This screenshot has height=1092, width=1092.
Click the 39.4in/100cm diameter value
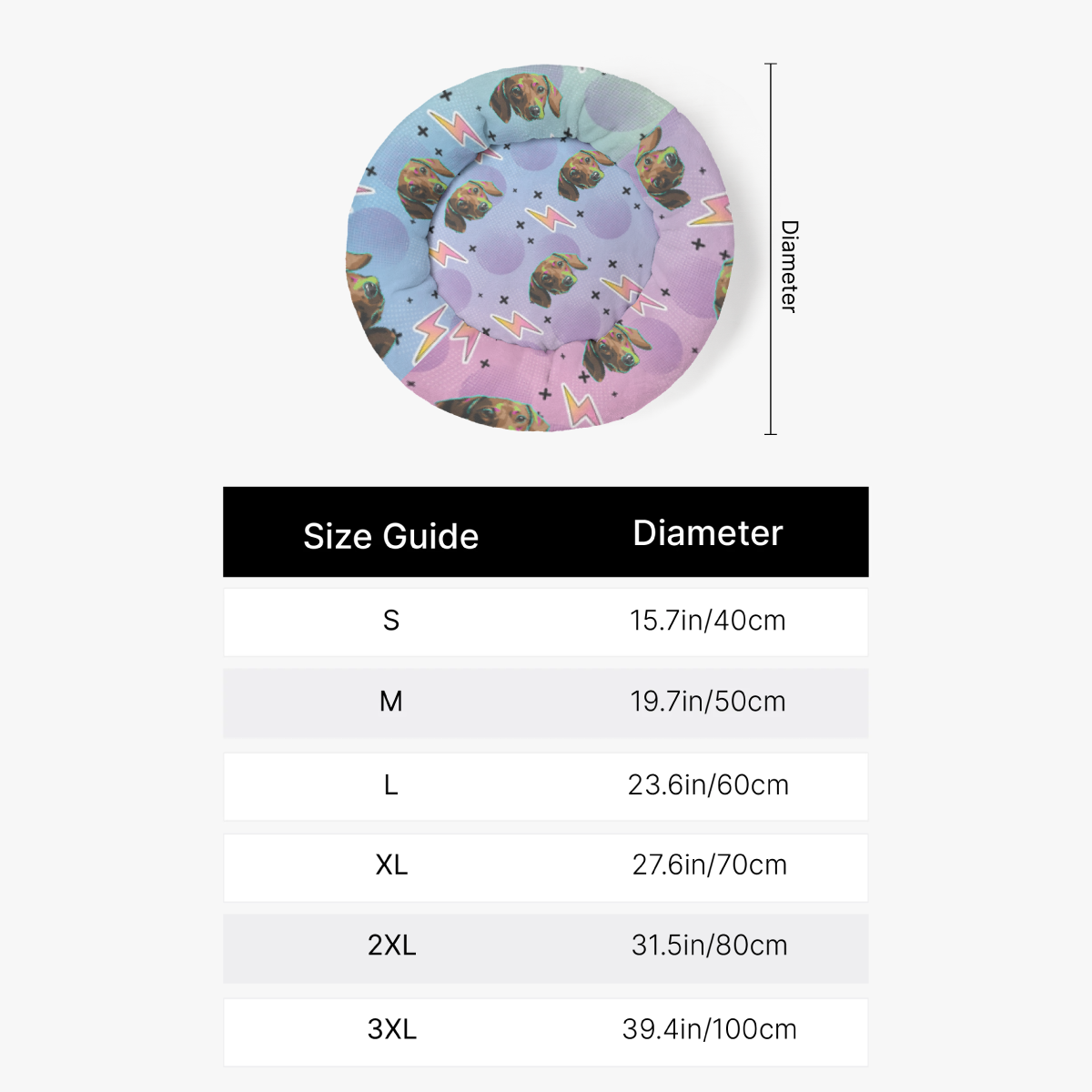coord(709,1029)
